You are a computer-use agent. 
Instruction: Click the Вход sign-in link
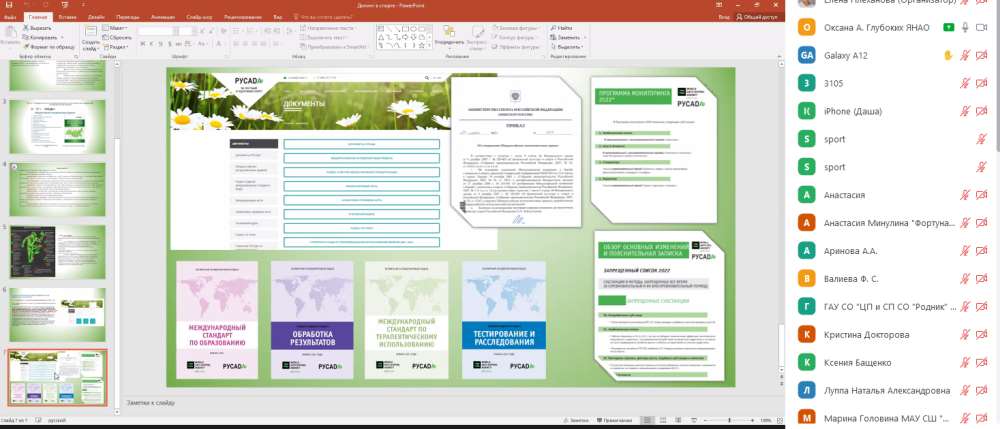coord(724,17)
